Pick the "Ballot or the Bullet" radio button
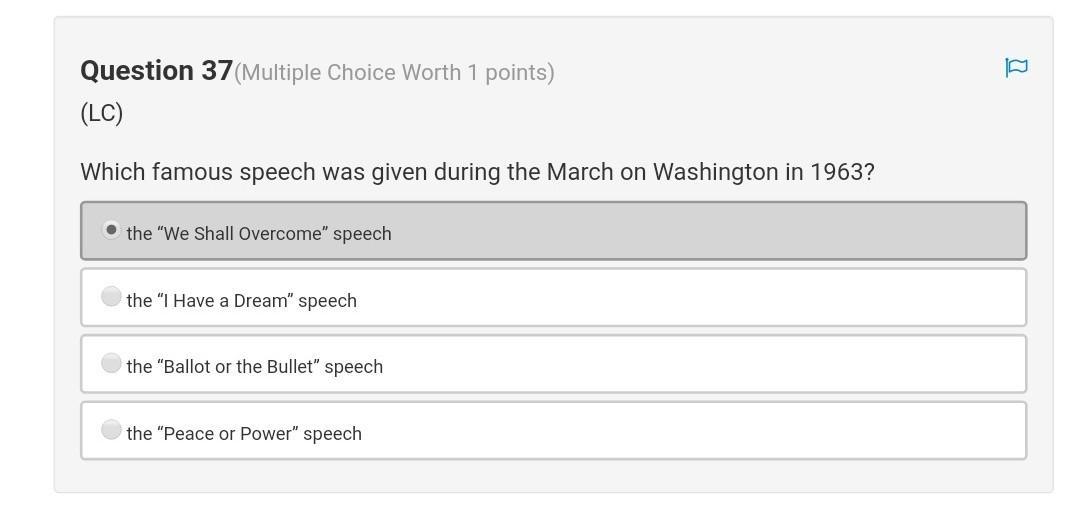This screenshot has height=506, width=1068. click(111, 363)
